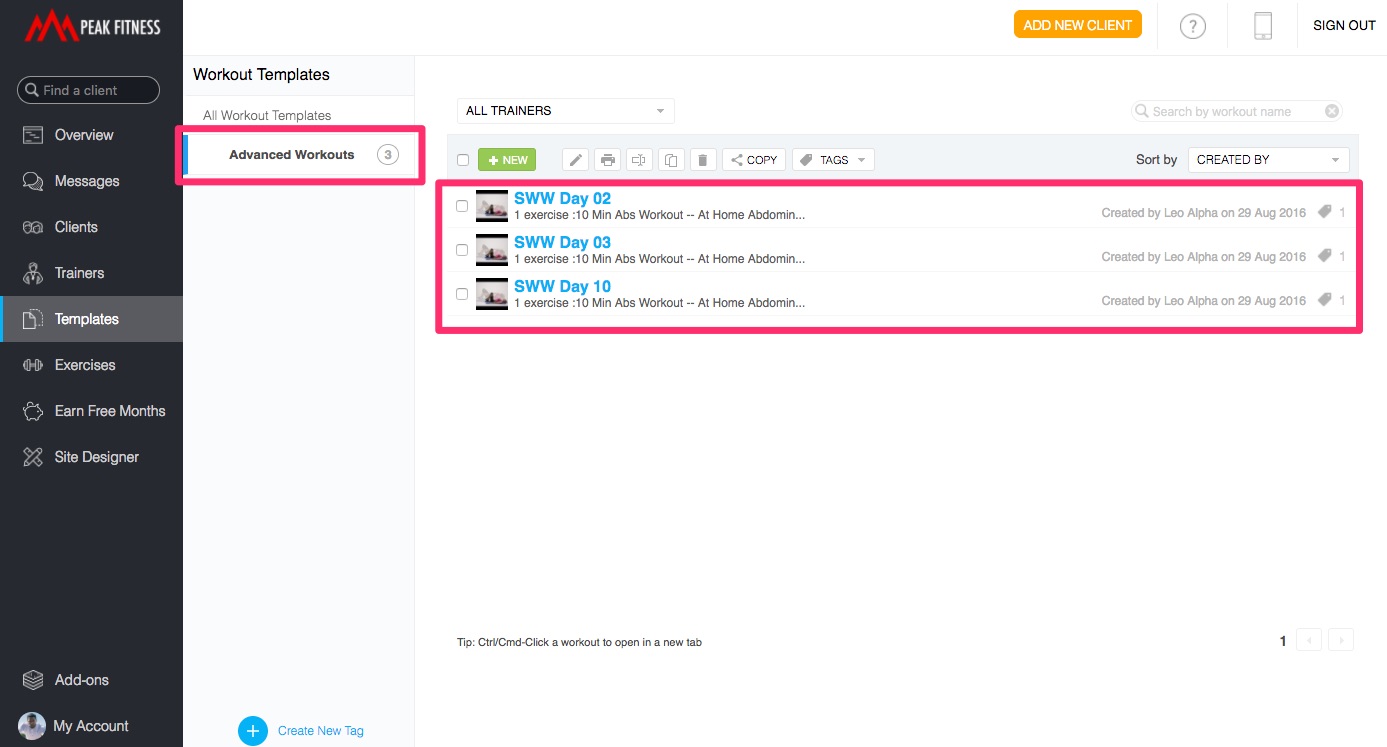Image resolution: width=1387 pixels, height=747 pixels.
Task: Click the mobile device icon
Action: 1263,26
